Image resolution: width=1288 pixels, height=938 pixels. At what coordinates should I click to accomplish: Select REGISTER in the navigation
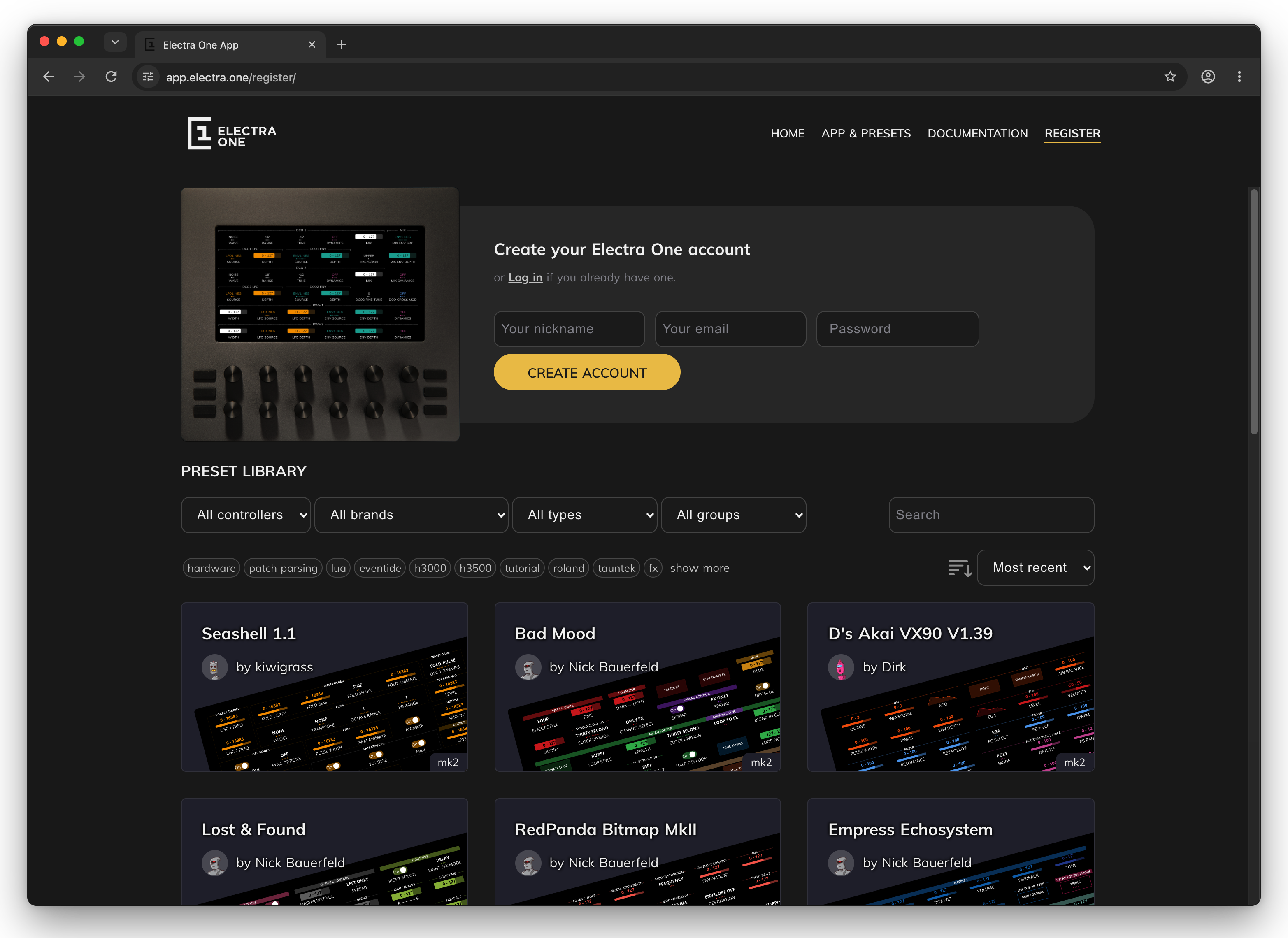pos(1072,133)
